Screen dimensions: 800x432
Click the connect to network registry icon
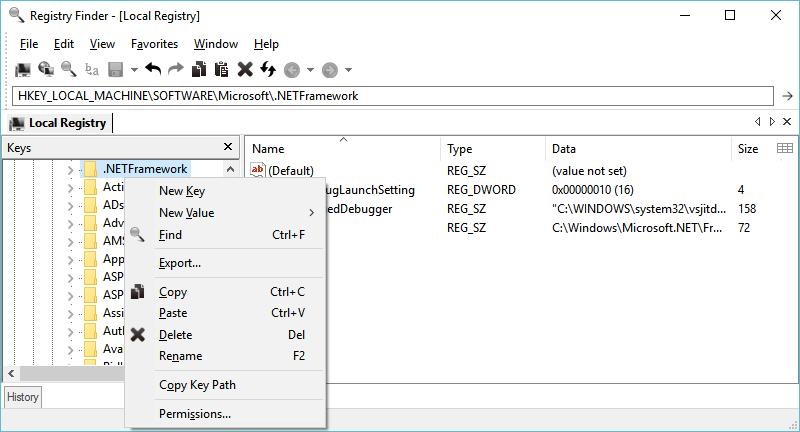pyautogui.click(x=45, y=69)
